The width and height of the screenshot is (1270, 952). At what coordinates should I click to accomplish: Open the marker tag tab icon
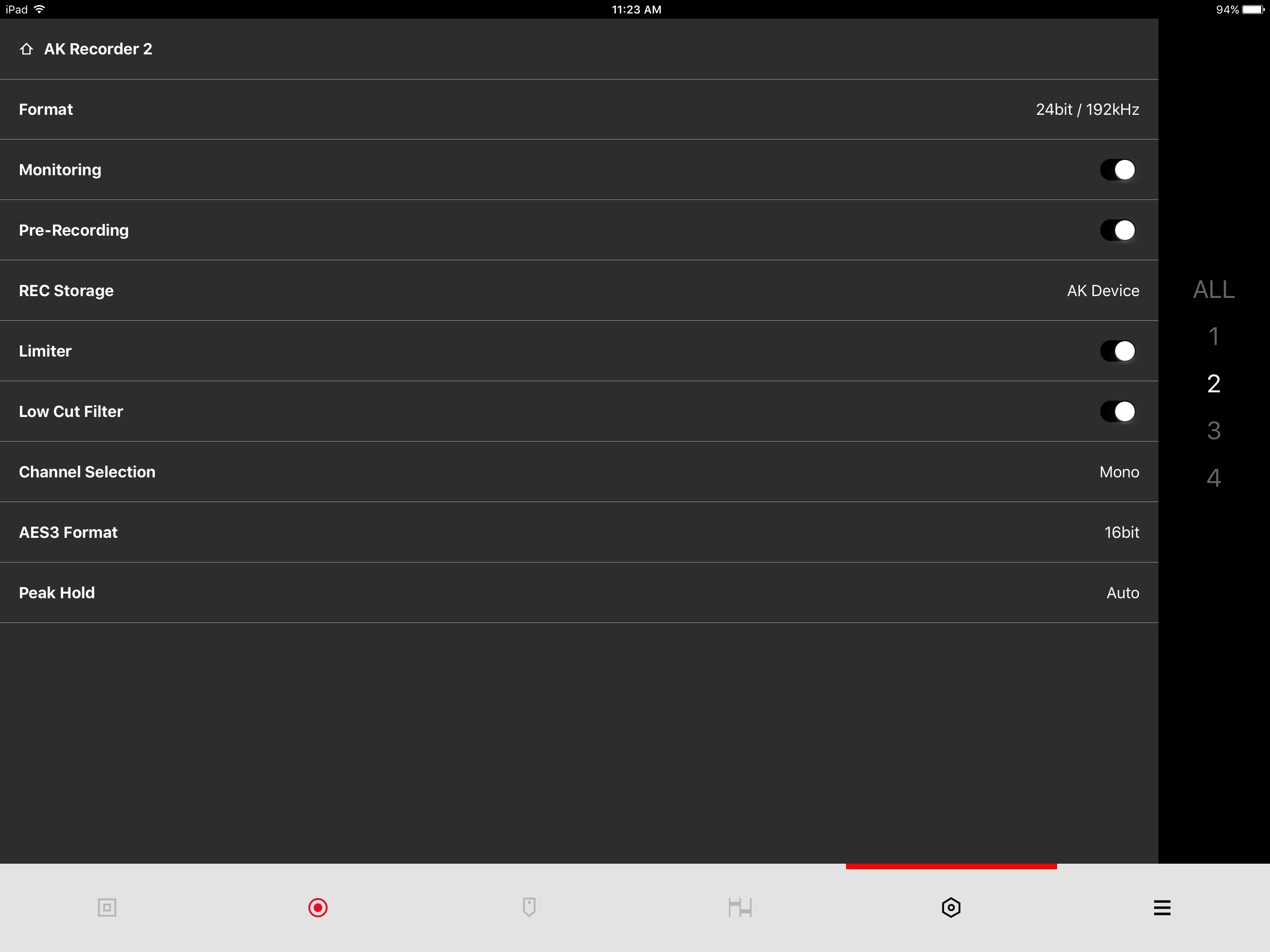point(529,907)
